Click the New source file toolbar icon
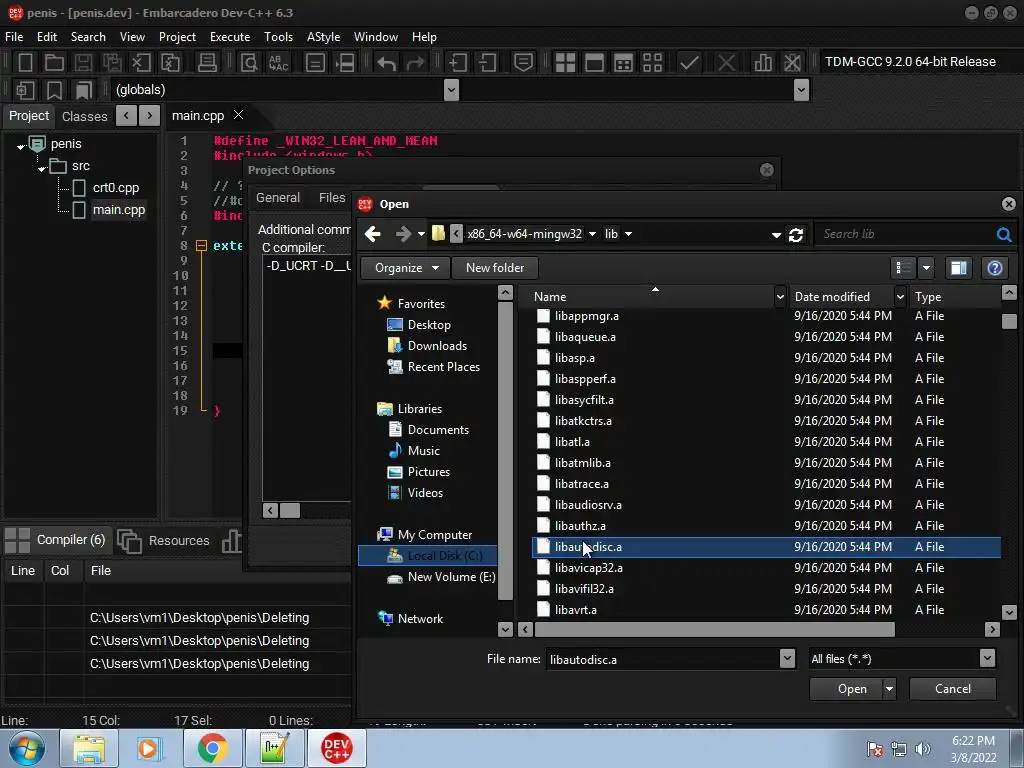 tap(25, 63)
